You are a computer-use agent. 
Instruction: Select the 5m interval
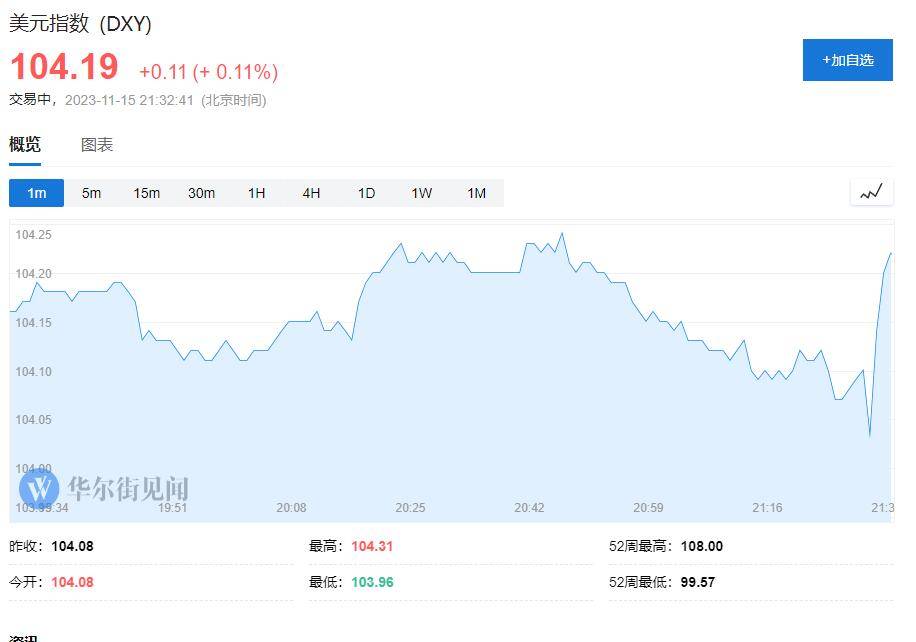pyautogui.click(x=92, y=193)
